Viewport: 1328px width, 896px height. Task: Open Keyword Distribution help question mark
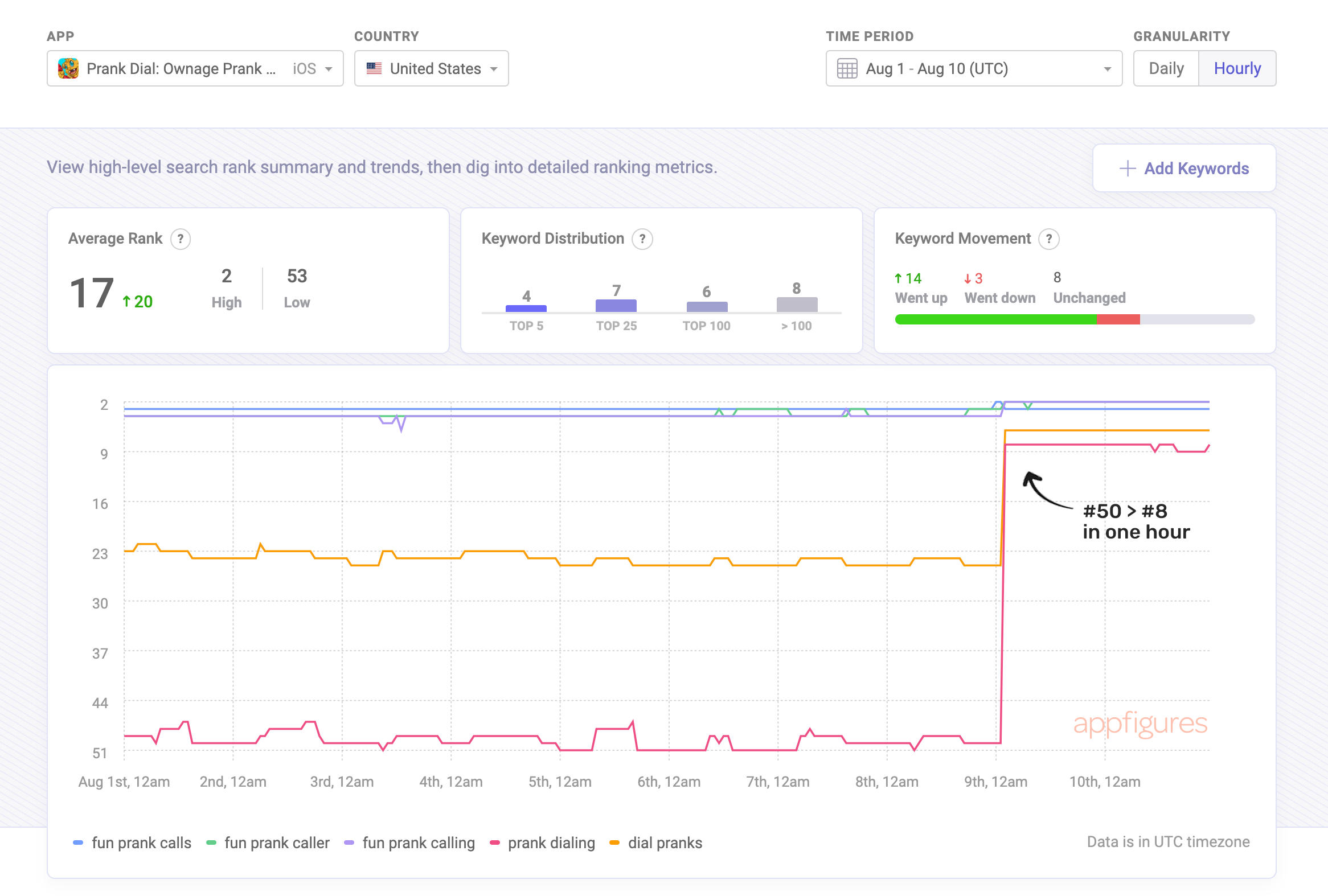[x=642, y=239]
